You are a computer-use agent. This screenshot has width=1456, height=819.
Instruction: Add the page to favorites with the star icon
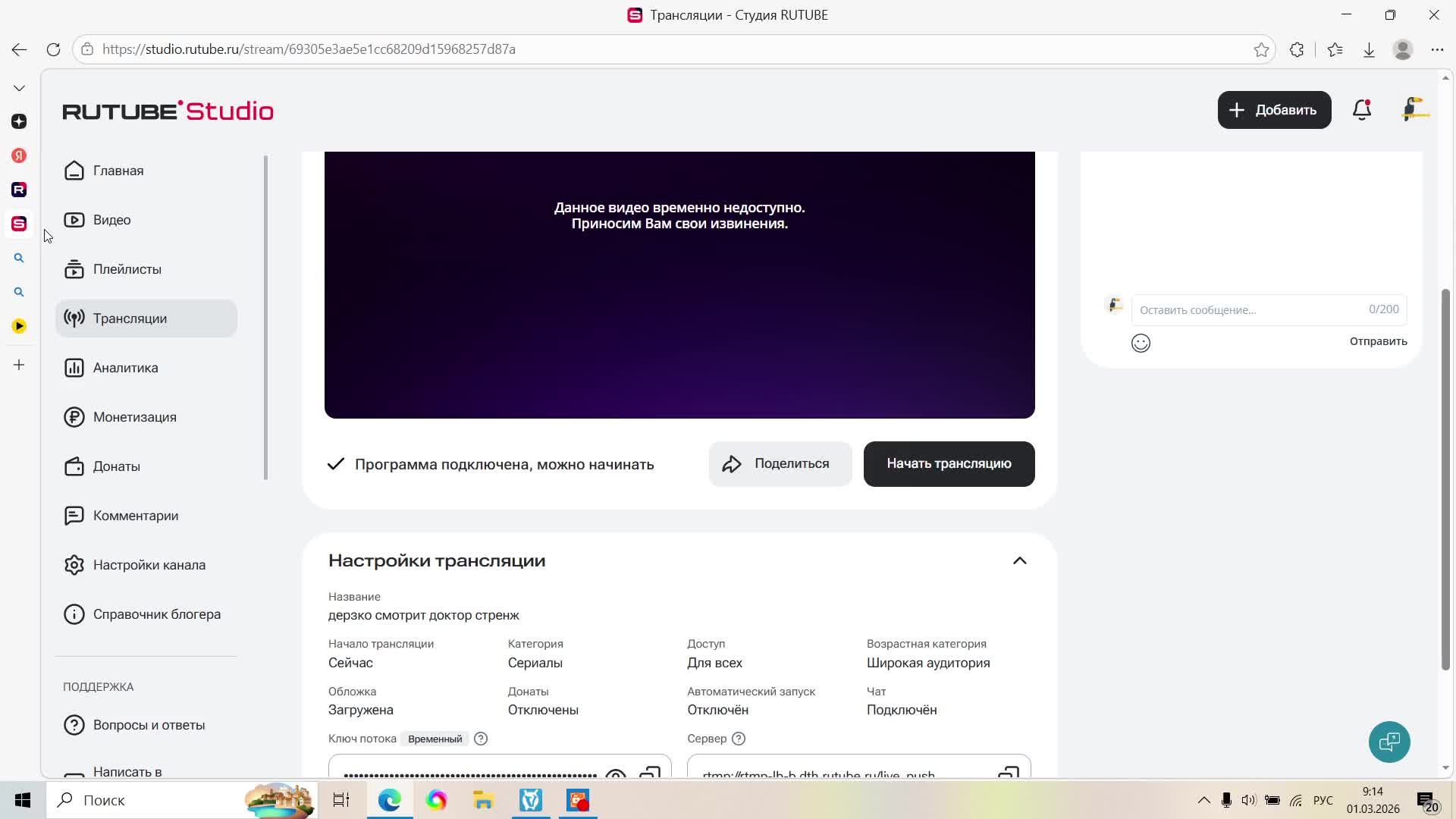(1261, 49)
